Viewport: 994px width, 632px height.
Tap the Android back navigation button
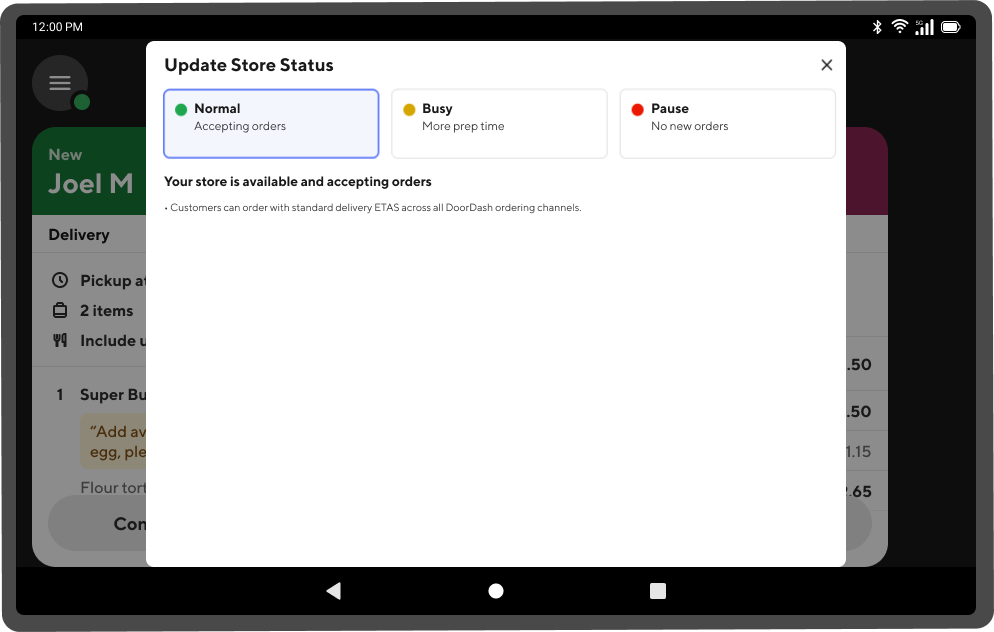[x=333, y=591]
